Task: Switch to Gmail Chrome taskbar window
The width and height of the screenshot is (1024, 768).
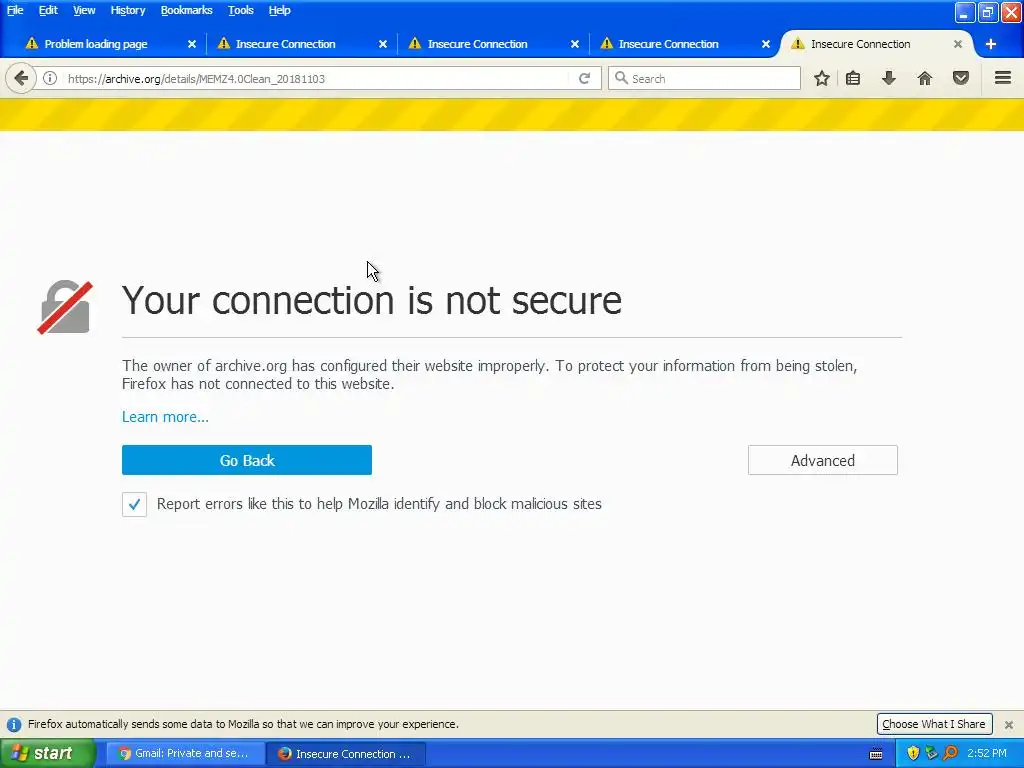Action: click(185, 754)
